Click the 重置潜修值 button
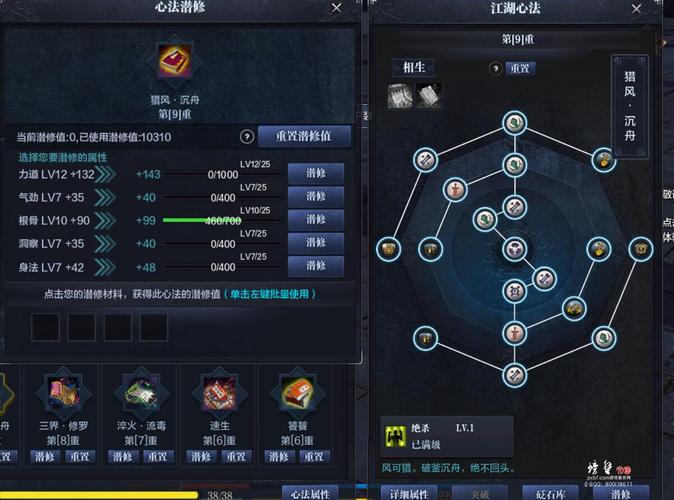Image resolution: width=674 pixels, height=500 pixels. click(304, 136)
